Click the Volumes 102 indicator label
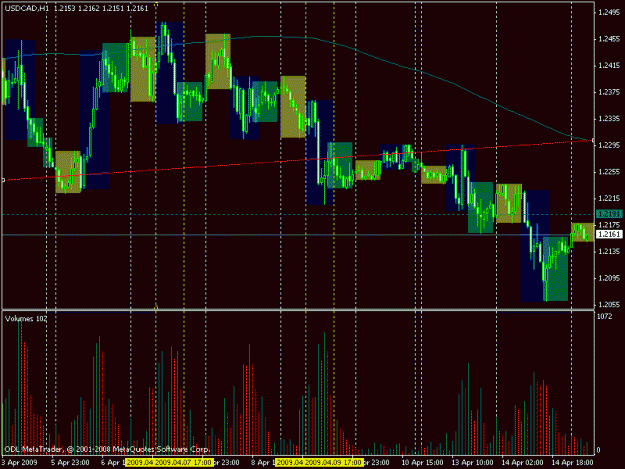This screenshot has width=625, height=469. [x=26, y=319]
